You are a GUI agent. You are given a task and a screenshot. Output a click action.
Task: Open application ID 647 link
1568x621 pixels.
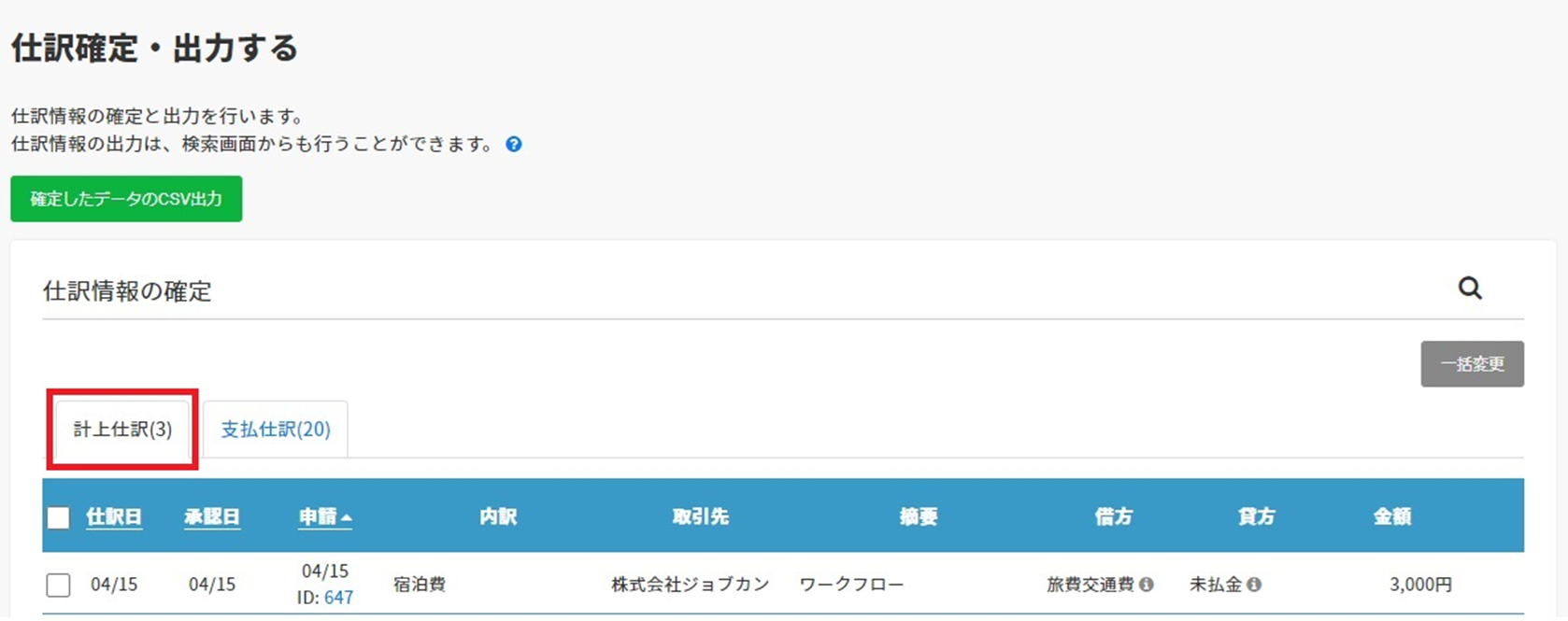pos(338,598)
